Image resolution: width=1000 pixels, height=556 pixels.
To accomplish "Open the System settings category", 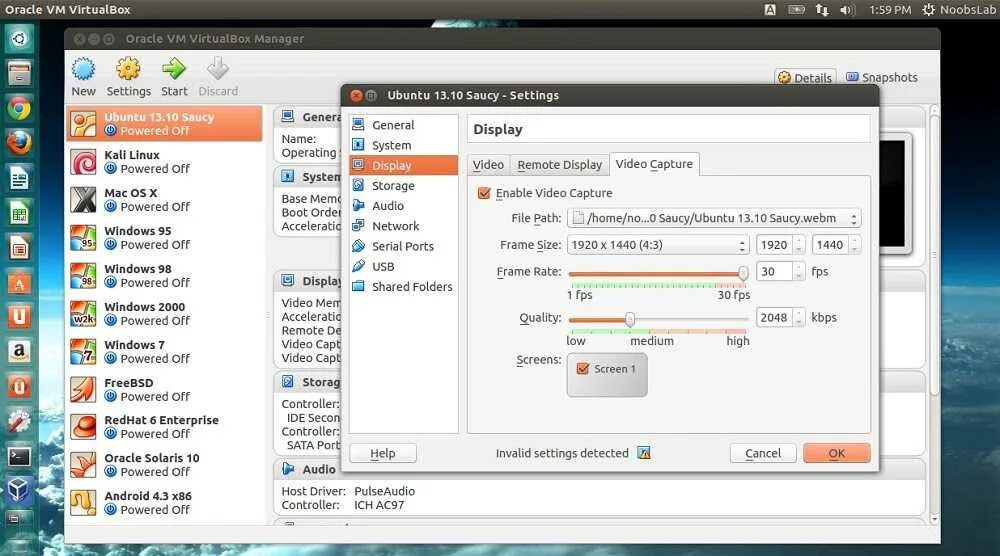I will pyautogui.click(x=403, y=145).
